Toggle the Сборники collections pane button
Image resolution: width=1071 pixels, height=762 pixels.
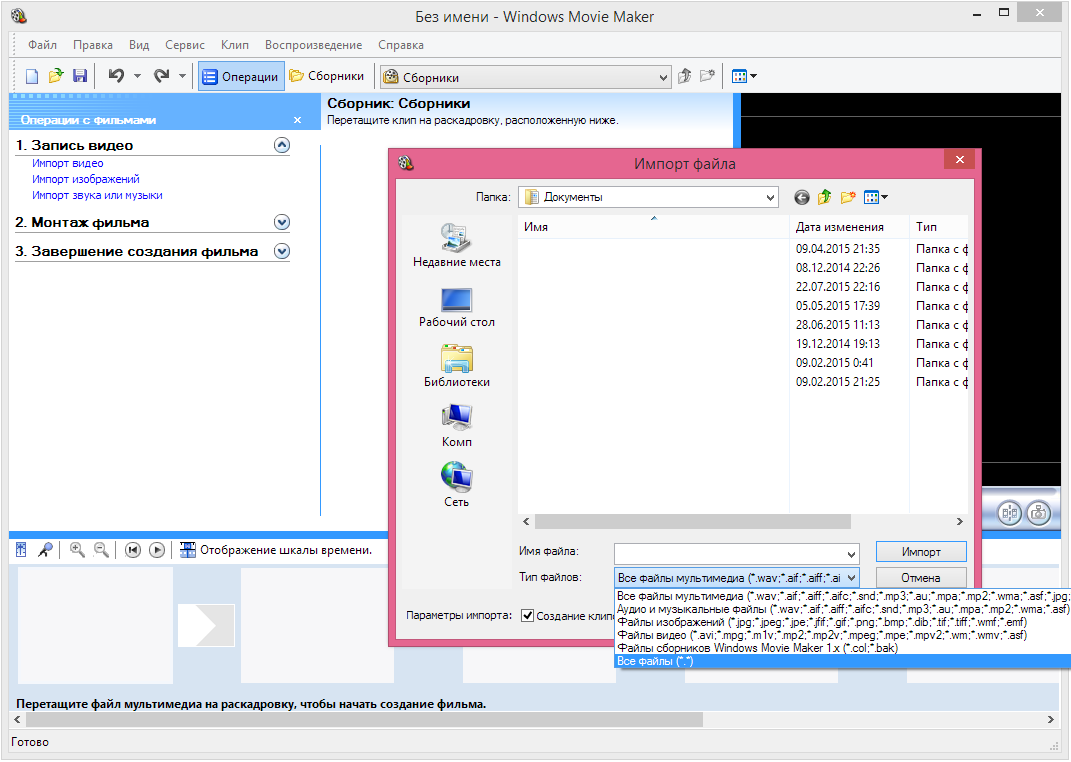pos(326,76)
